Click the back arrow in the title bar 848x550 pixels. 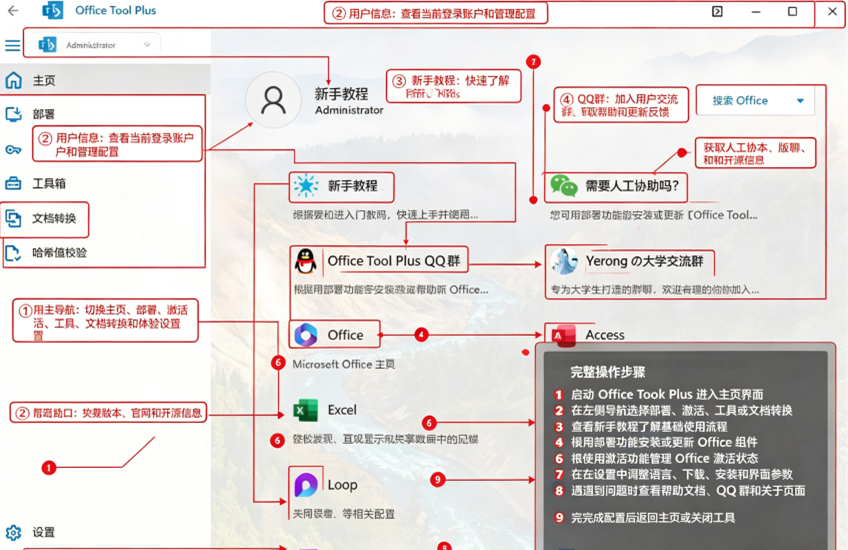pos(13,10)
